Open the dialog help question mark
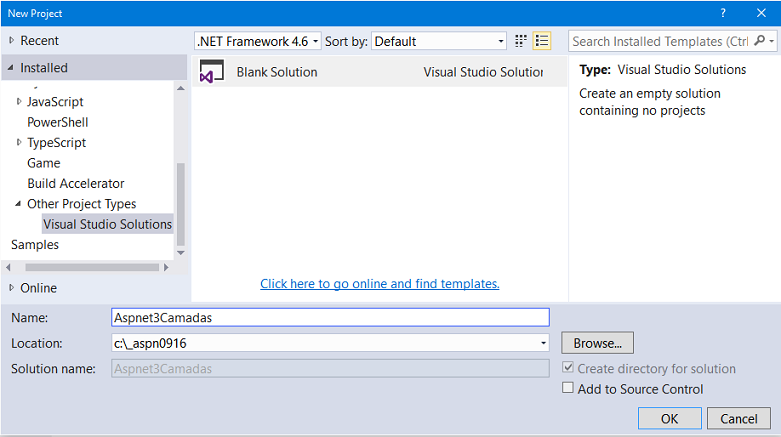 coord(723,13)
